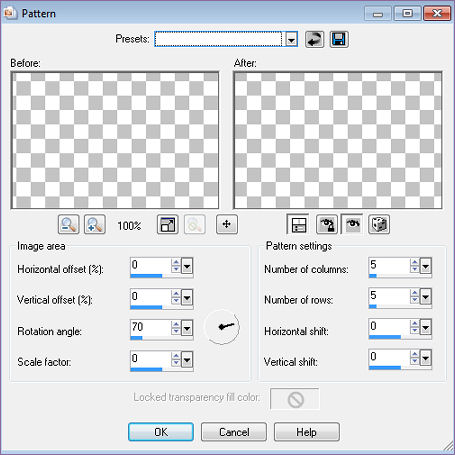Toggle the auto proof lock-eye button
Image resolution: width=455 pixels, height=455 pixels.
(326, 224)
